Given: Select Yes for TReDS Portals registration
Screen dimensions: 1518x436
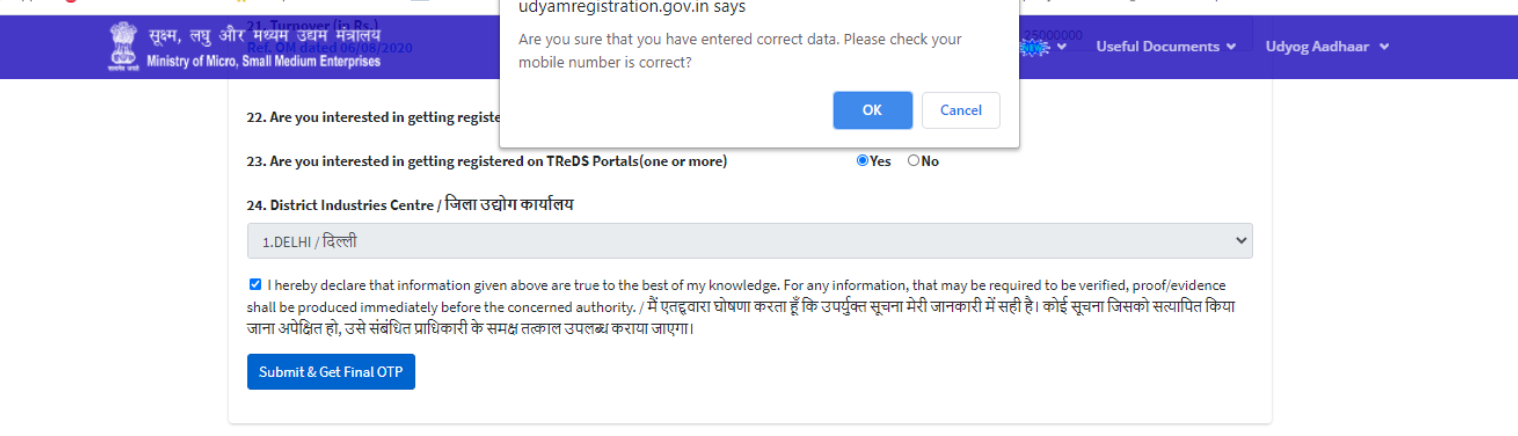Looking at the screenshot, I should click(862, 161).
